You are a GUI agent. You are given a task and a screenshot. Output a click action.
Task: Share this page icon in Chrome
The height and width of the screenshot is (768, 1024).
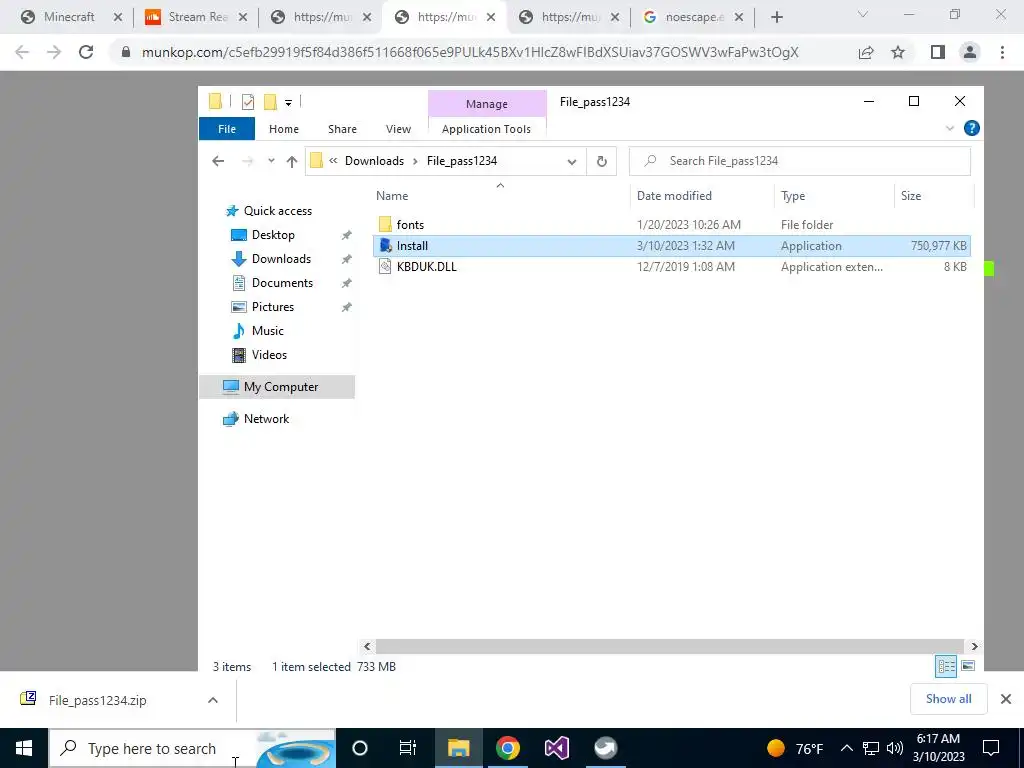(866, 52)
